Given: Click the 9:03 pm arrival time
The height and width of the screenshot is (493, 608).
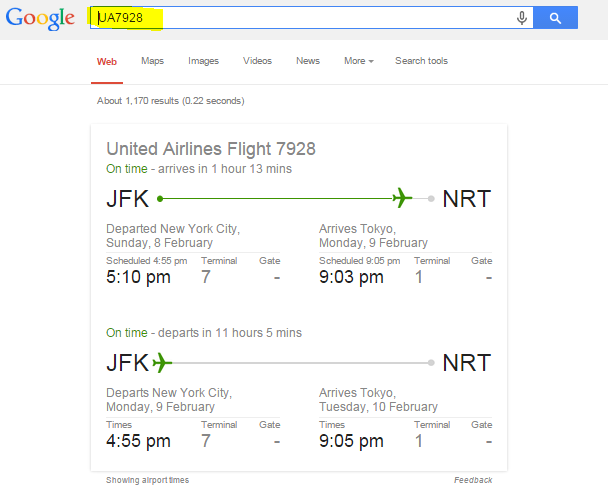Looking at the screenshot, I should (351, 277).
